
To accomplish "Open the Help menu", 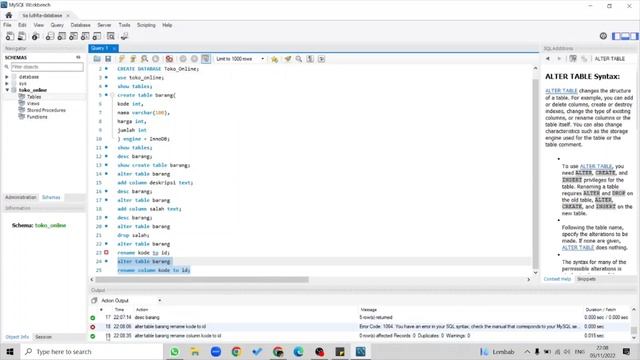I will pyautogui.click(x=167, y=25).
